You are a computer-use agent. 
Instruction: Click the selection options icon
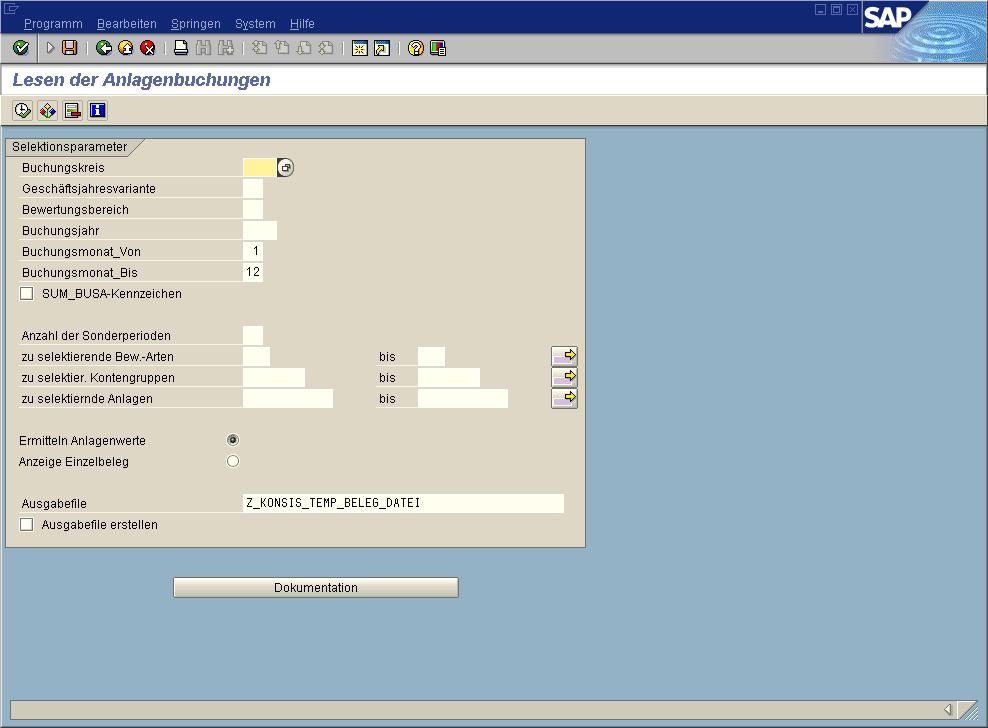pos(73,110)
